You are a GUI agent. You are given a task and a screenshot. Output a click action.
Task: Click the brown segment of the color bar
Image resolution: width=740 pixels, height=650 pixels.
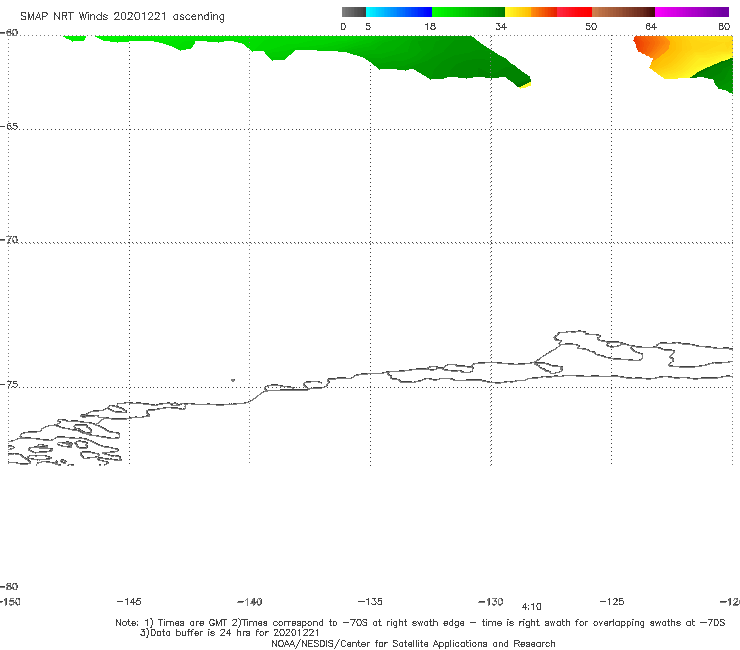pyautogui.click(x=623, y=12)
